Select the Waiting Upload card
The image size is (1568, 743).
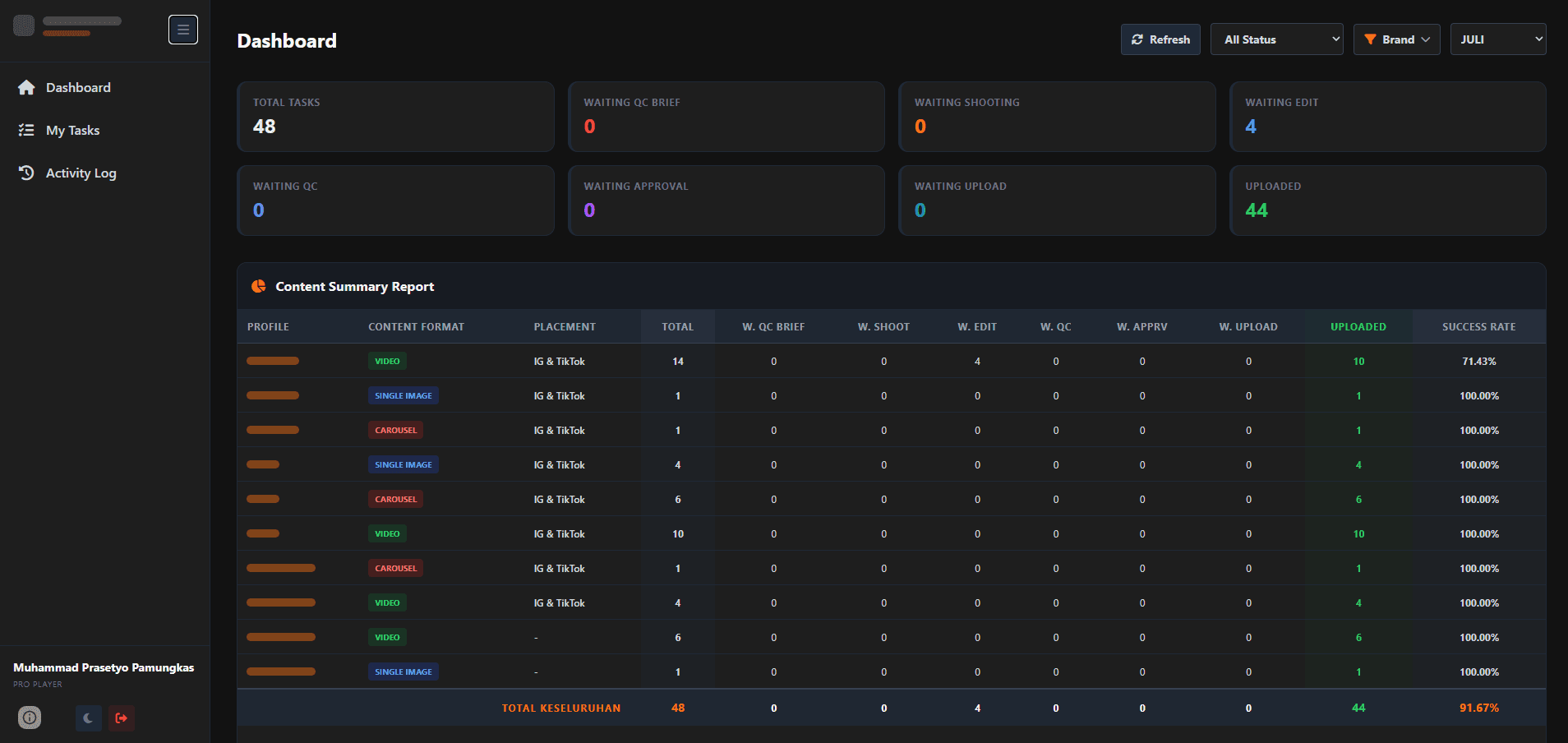tap(1057, 201)
